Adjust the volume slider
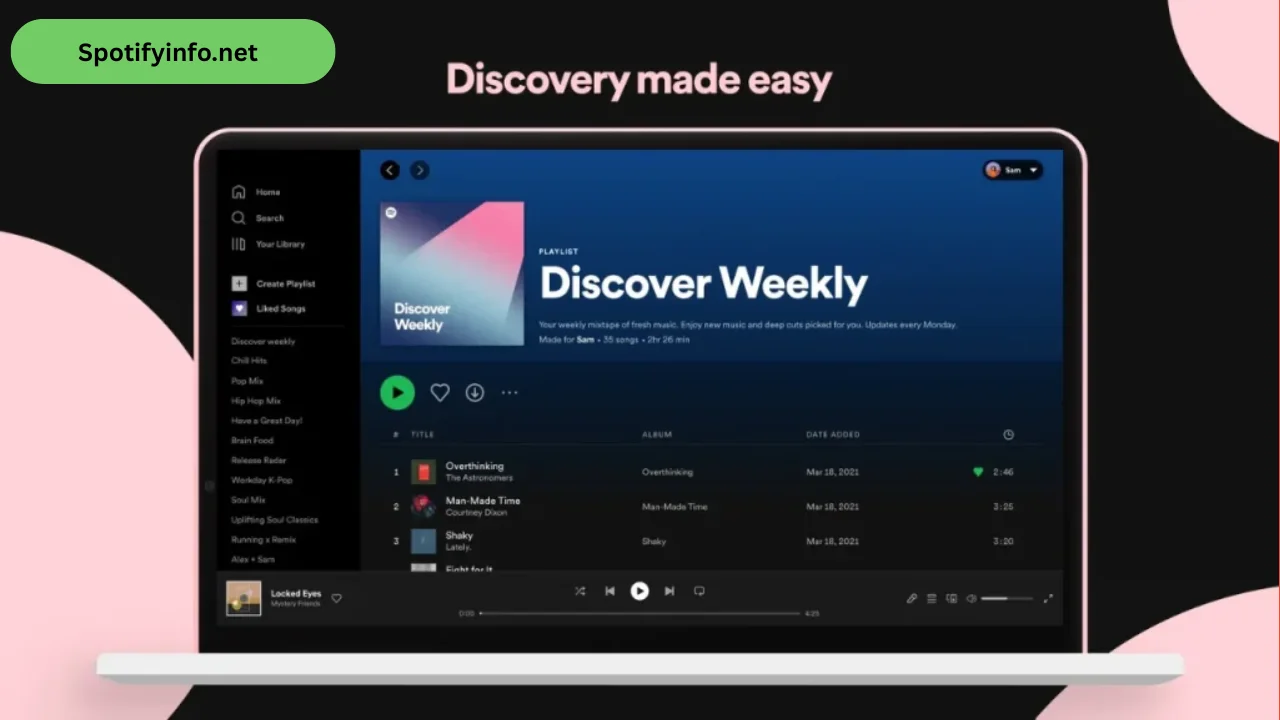 (x=1007, y=598)
